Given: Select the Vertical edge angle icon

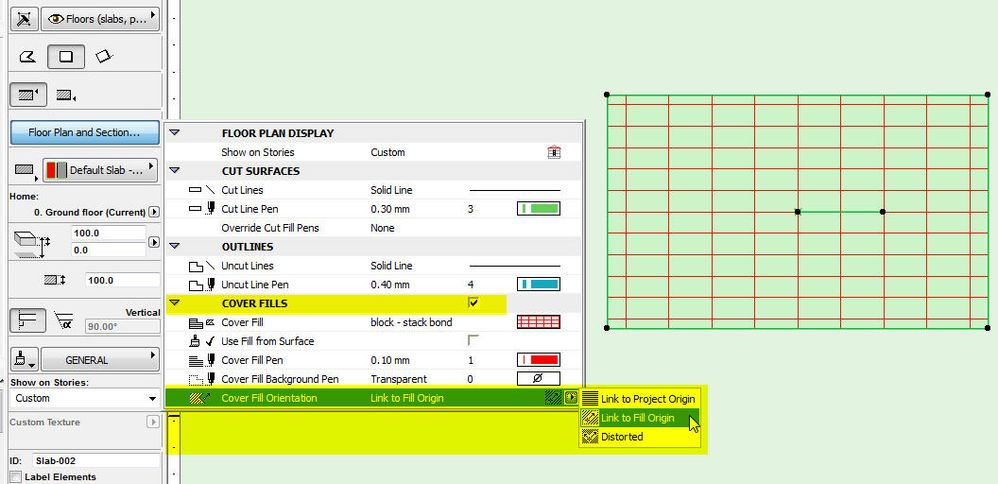Looking at the screenshot, I should [27, 320].
